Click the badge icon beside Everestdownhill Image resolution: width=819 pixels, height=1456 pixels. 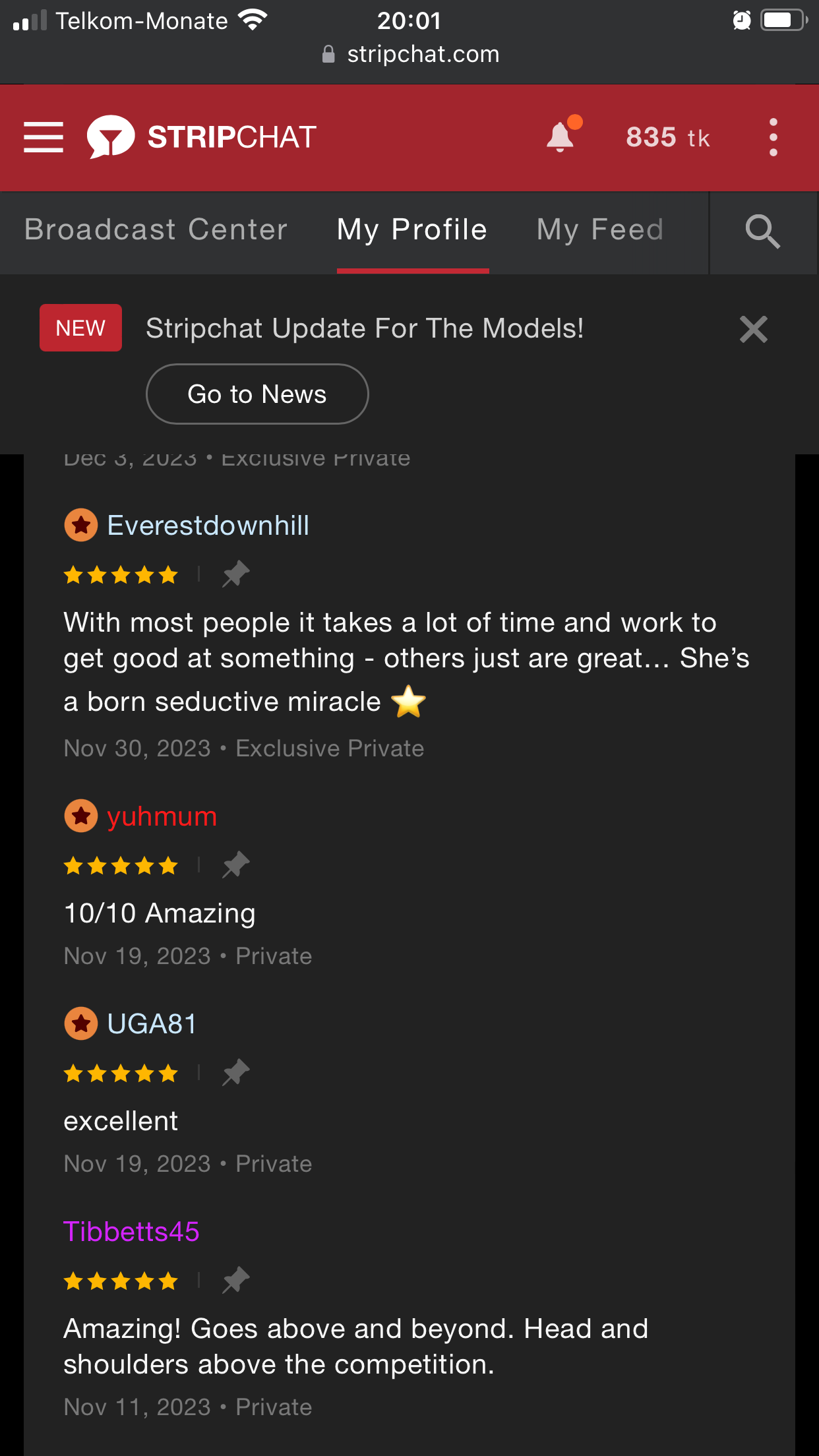pos(81,526)
